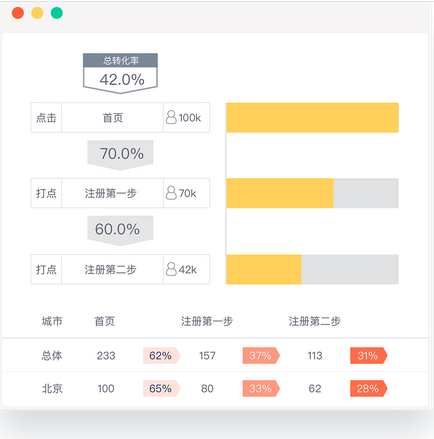
Task: Click the yellow 42k progress bar
Action: pos(264,269)
